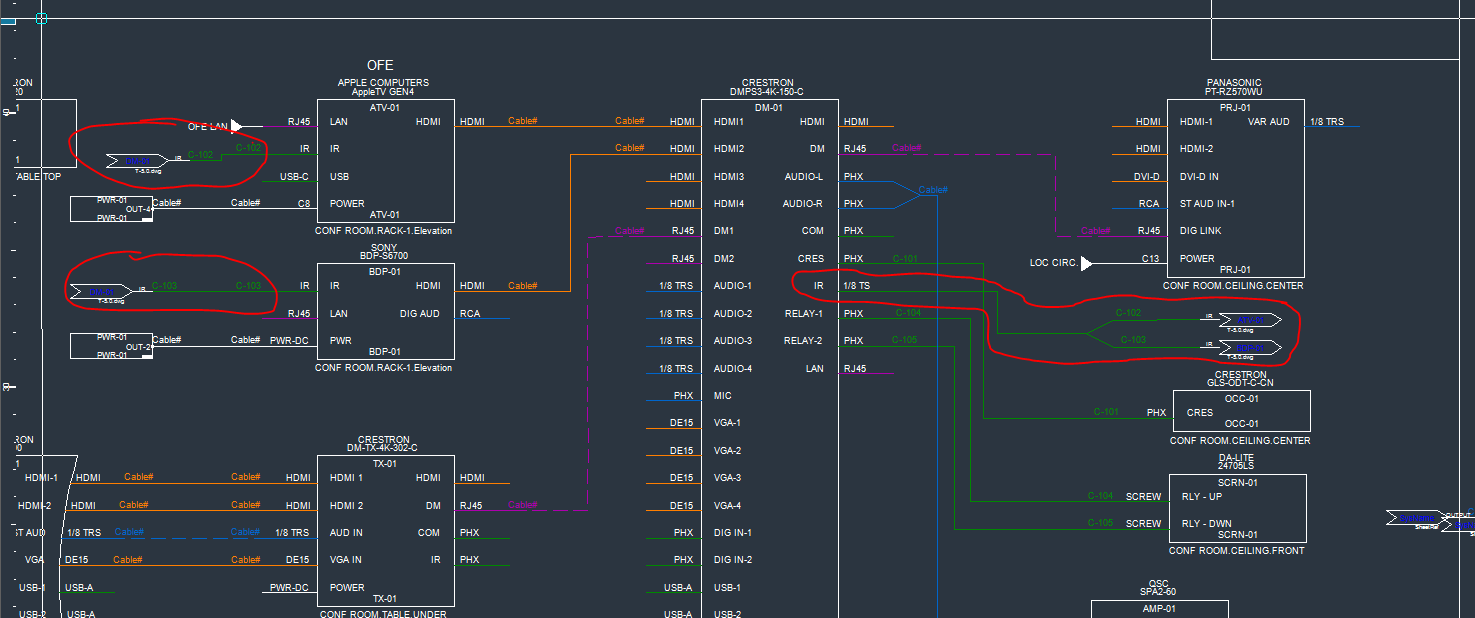Viewport: 1475px width, 618px height.
Task: Select the HDMI 2 port on TX-01
Action: point(347,505)
